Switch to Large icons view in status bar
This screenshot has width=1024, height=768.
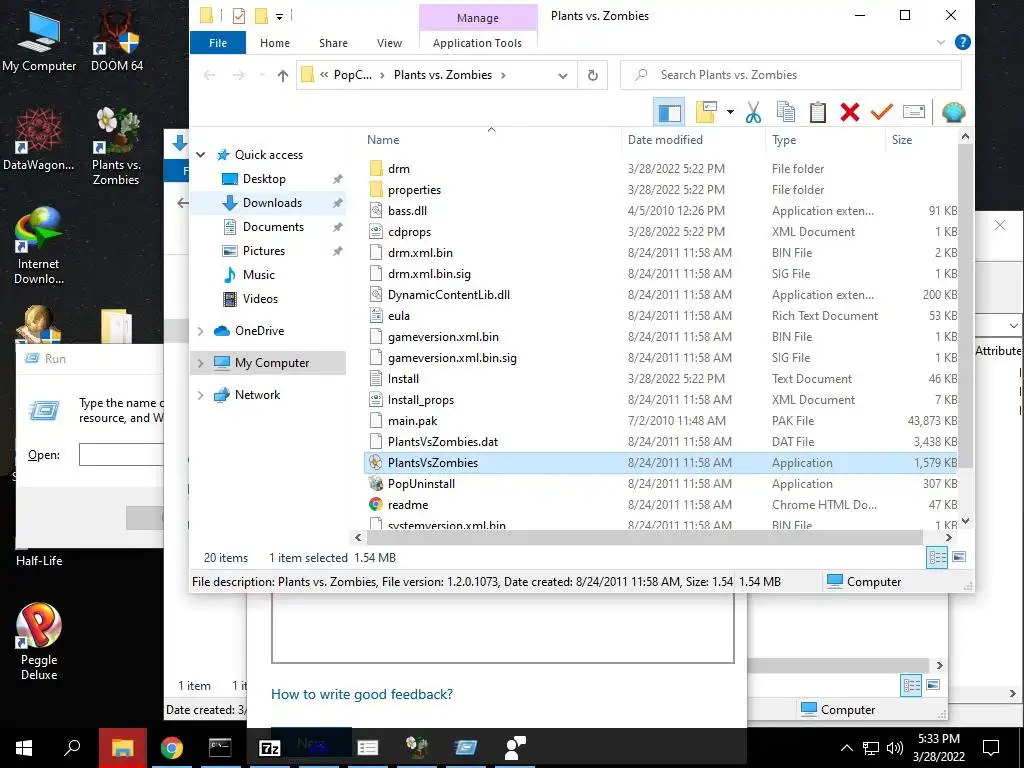959,558
